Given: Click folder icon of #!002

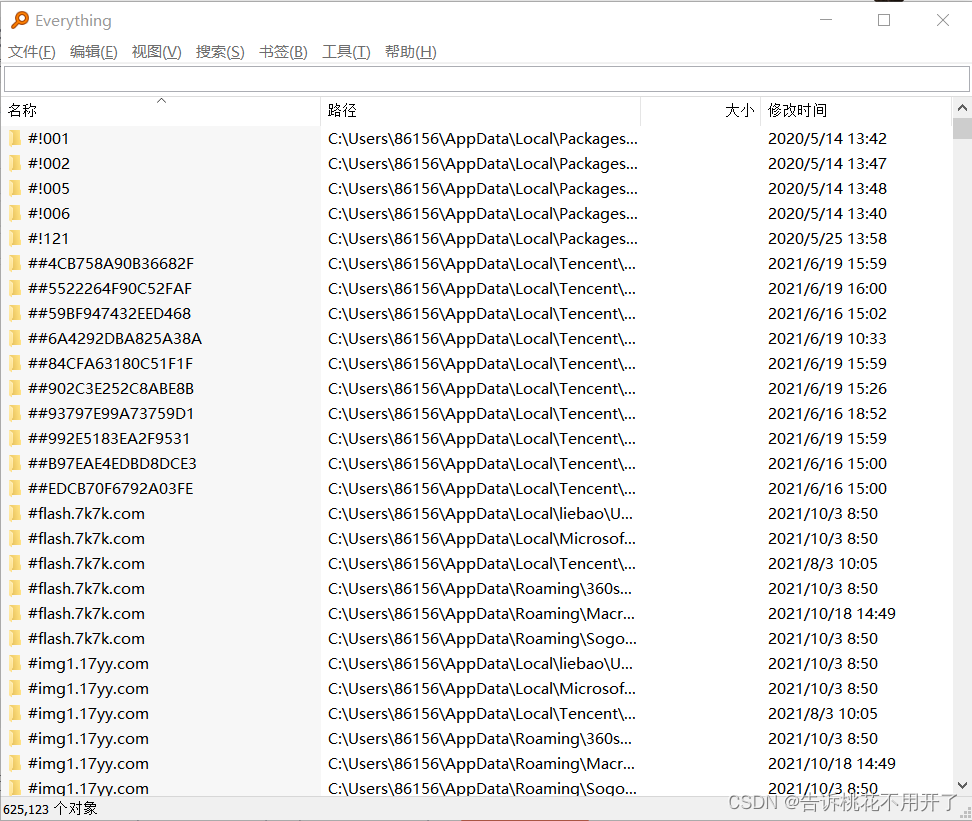Looking at the screenshot, I should pos(15,163).
